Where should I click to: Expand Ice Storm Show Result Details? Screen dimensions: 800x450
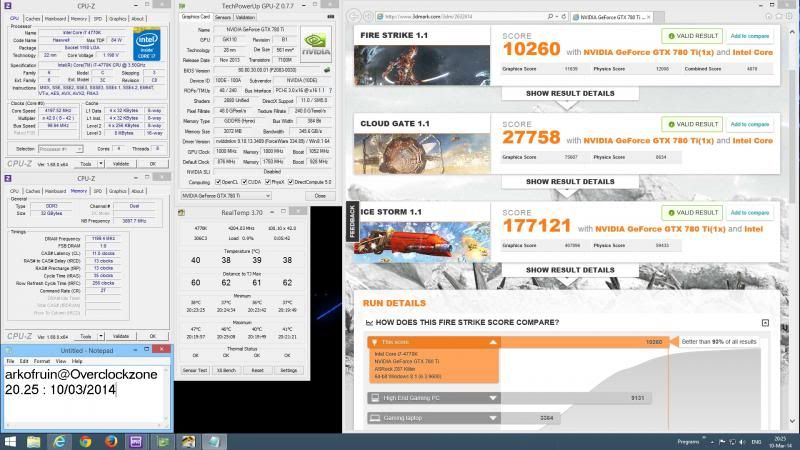click(570, 270)
